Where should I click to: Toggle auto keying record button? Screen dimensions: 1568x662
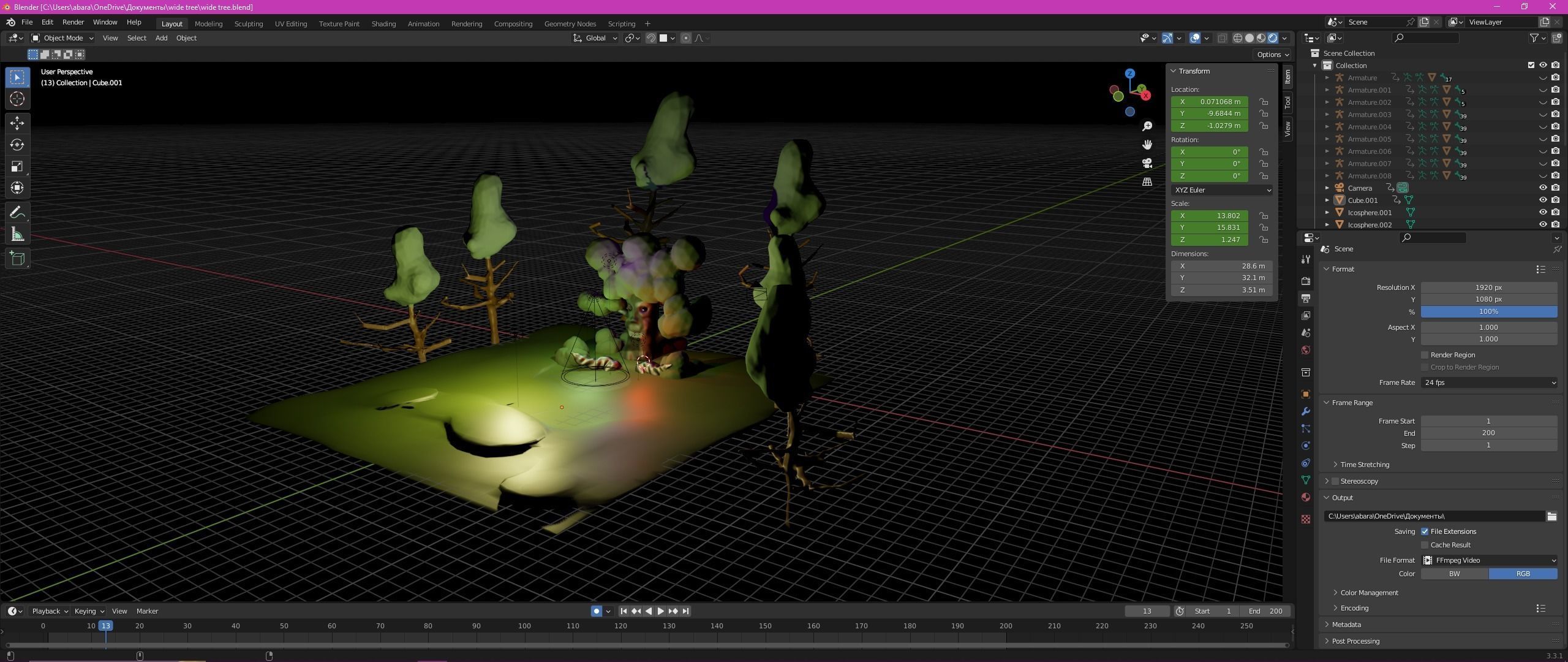coord(597,611)
